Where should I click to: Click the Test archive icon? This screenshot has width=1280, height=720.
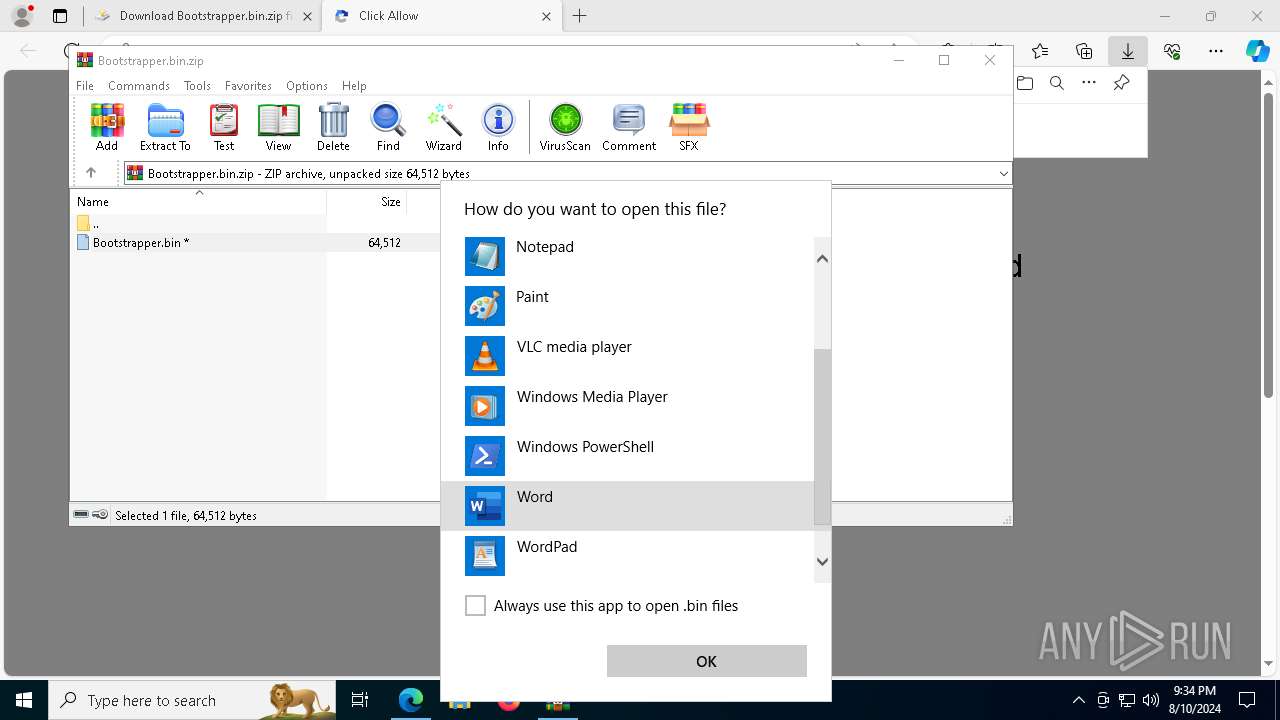224,127
